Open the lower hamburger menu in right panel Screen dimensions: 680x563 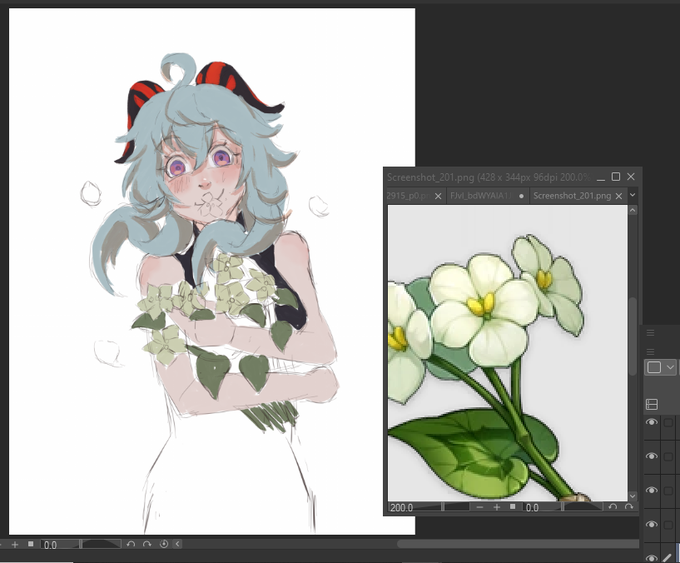pos(651,352)
